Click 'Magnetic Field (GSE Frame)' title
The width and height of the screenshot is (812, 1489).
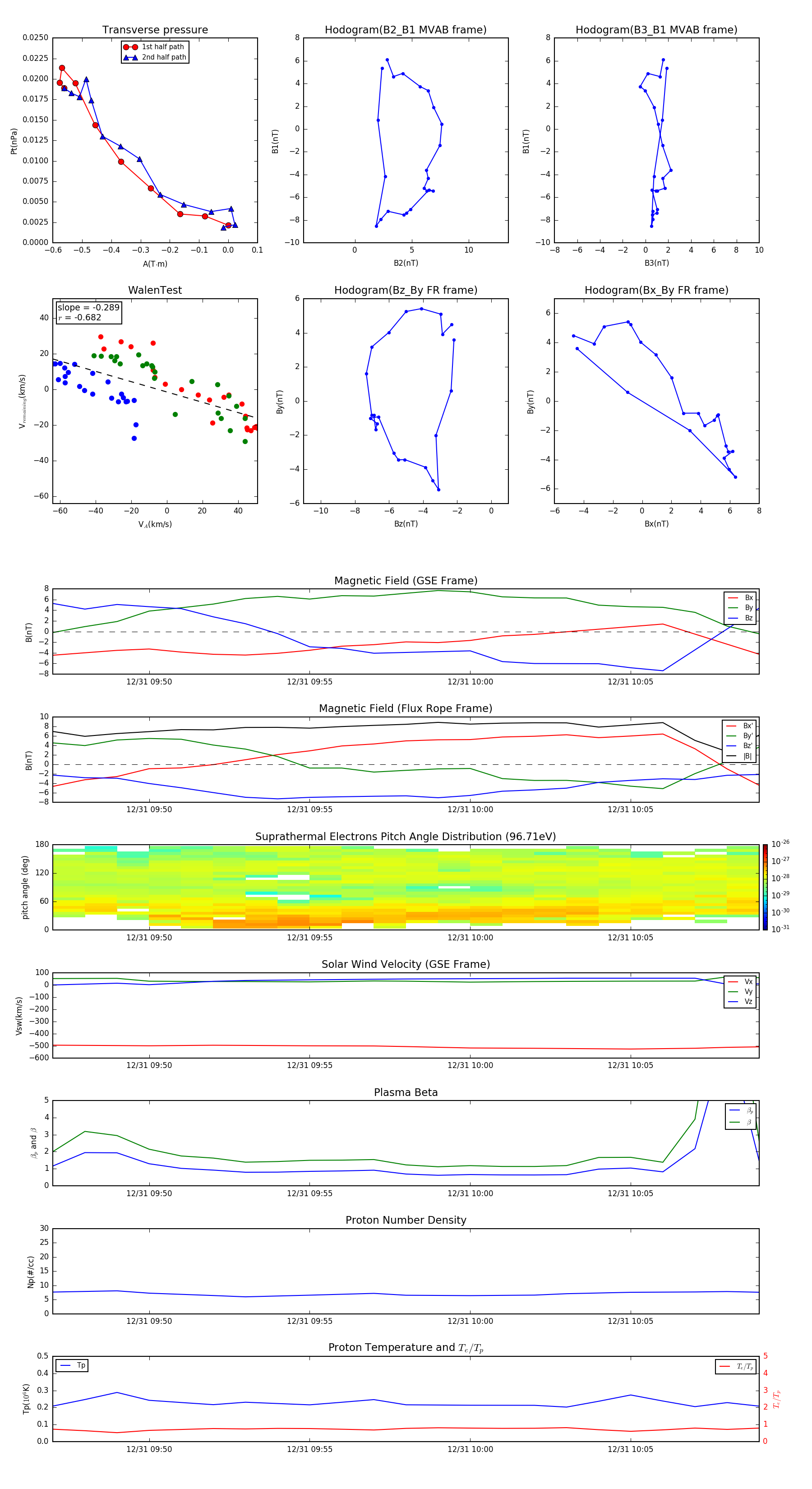[x=406, y=581]
